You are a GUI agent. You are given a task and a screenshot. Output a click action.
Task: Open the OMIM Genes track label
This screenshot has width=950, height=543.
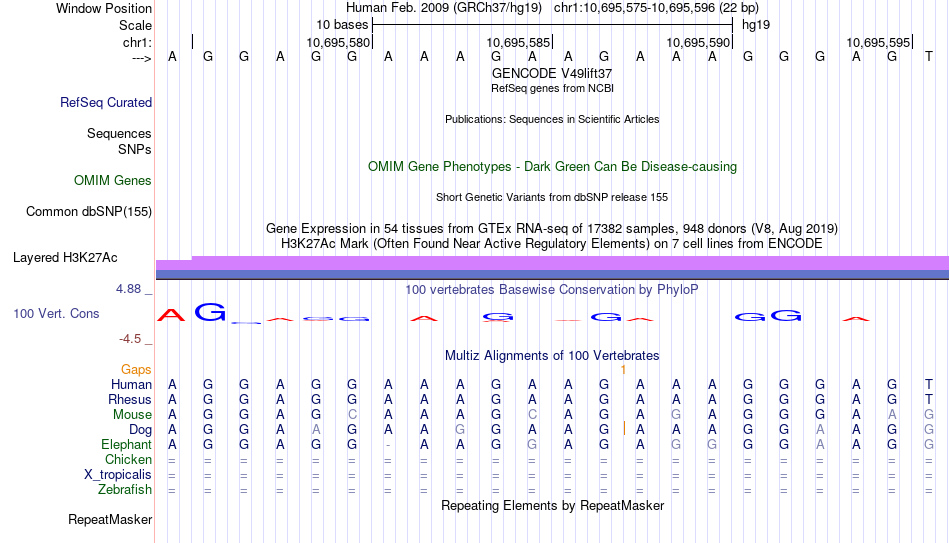112,181
